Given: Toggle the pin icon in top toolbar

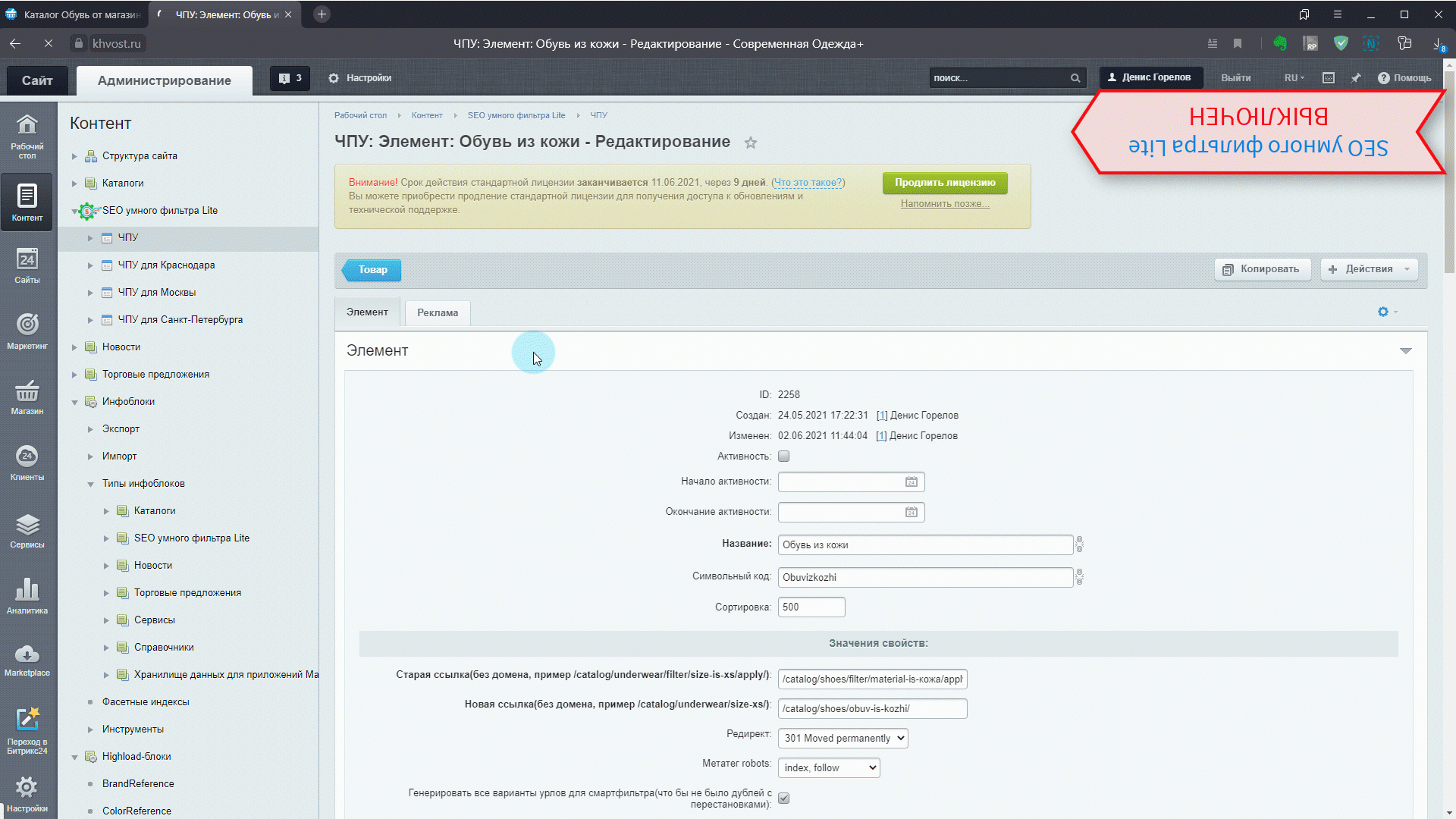Looking at the screenshot, I should 1357,77.
